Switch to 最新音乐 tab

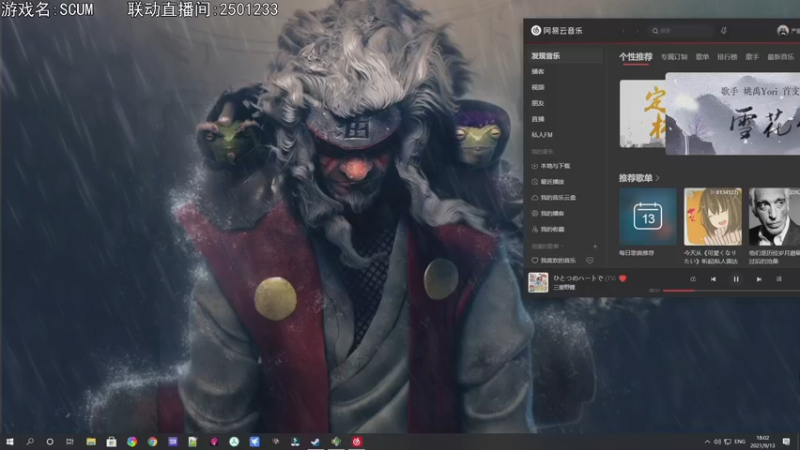pyautogui.click(x=781, y=57)
